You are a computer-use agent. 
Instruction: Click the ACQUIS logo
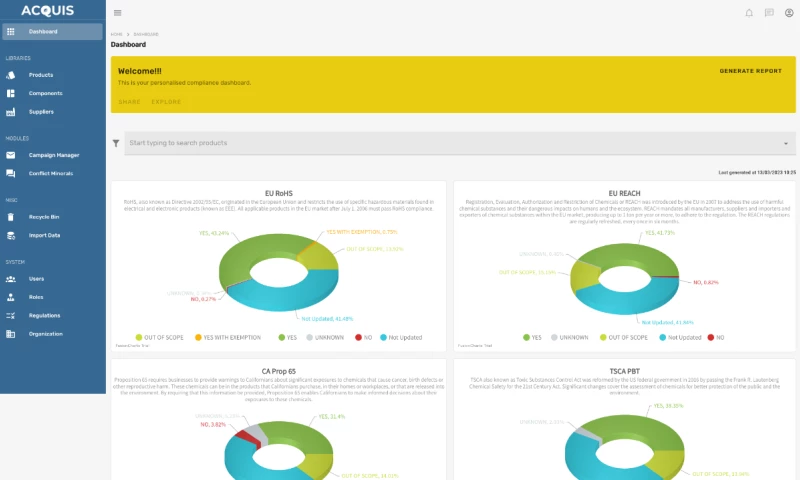click(x=47, y=10)
